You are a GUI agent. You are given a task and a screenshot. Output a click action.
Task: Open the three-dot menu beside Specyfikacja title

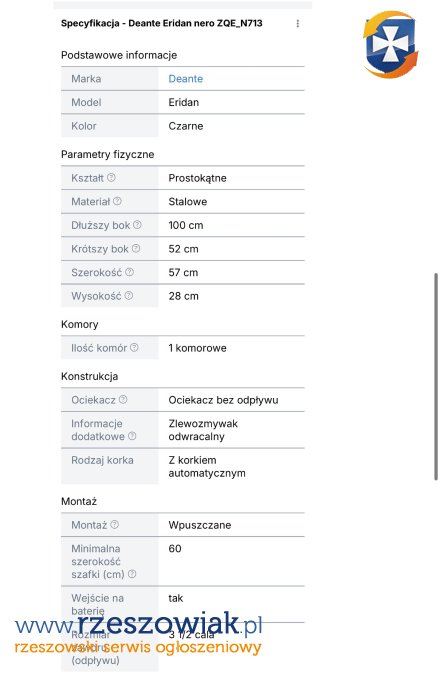(x=298, y=23)
